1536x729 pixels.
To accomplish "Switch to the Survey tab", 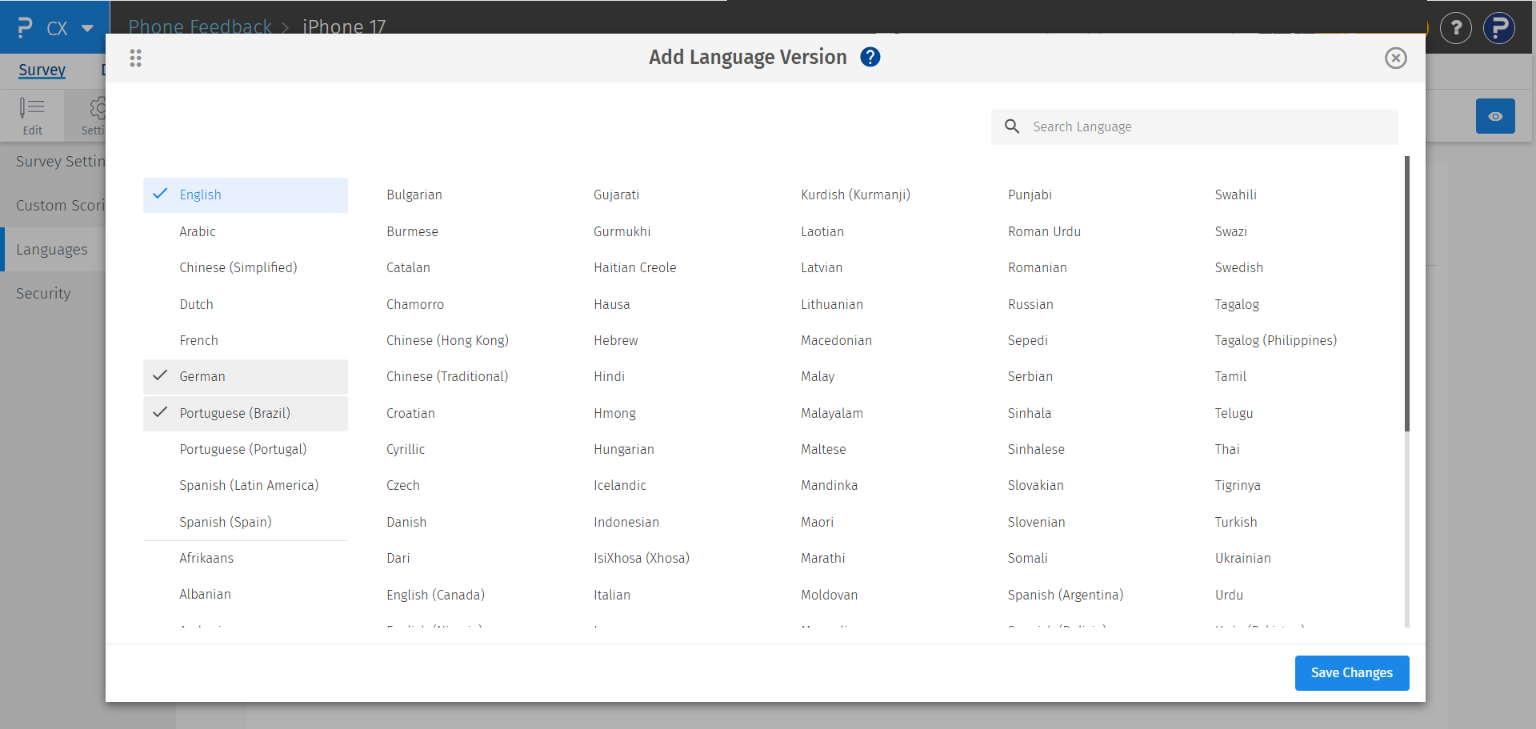I will click(41, 70).
